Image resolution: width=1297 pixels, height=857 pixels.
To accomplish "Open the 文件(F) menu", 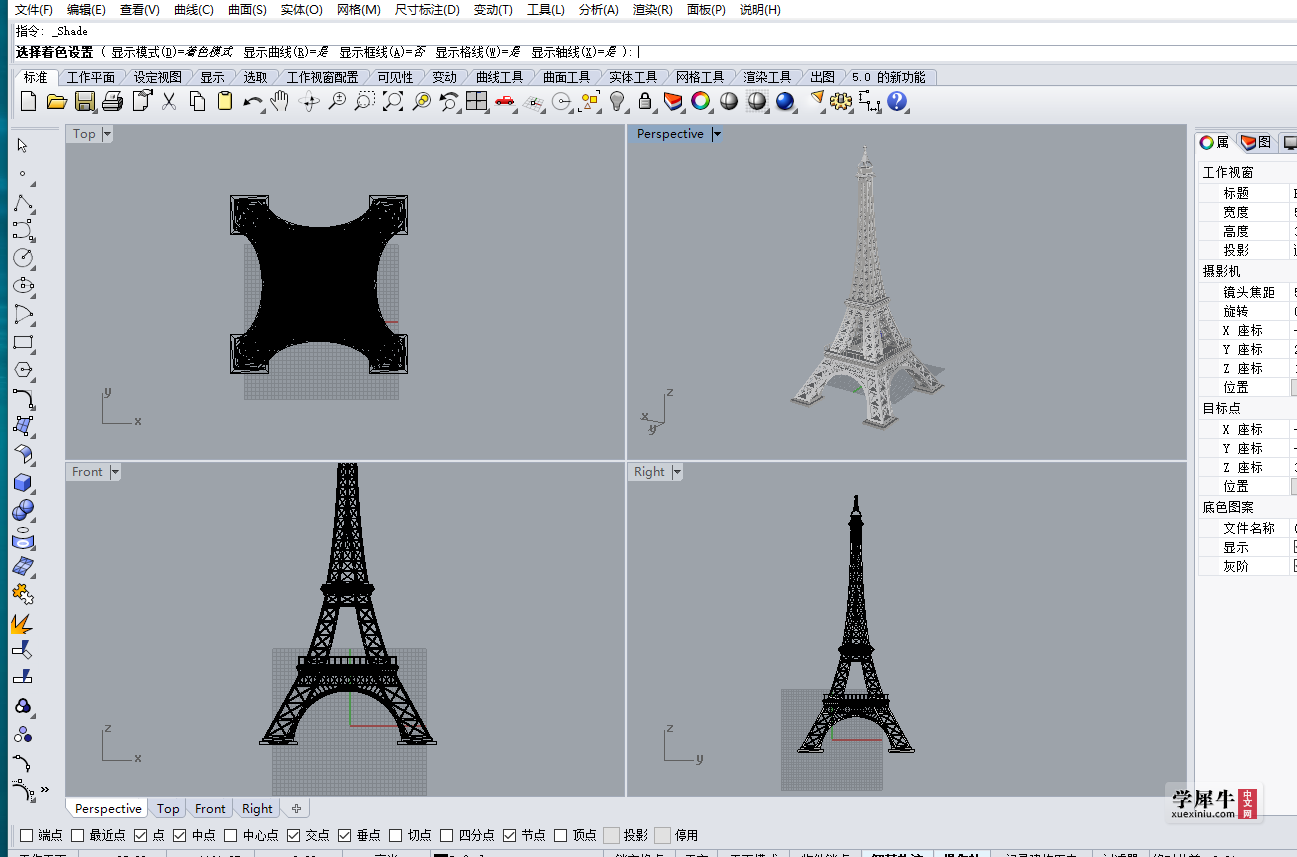I will 33,10.
